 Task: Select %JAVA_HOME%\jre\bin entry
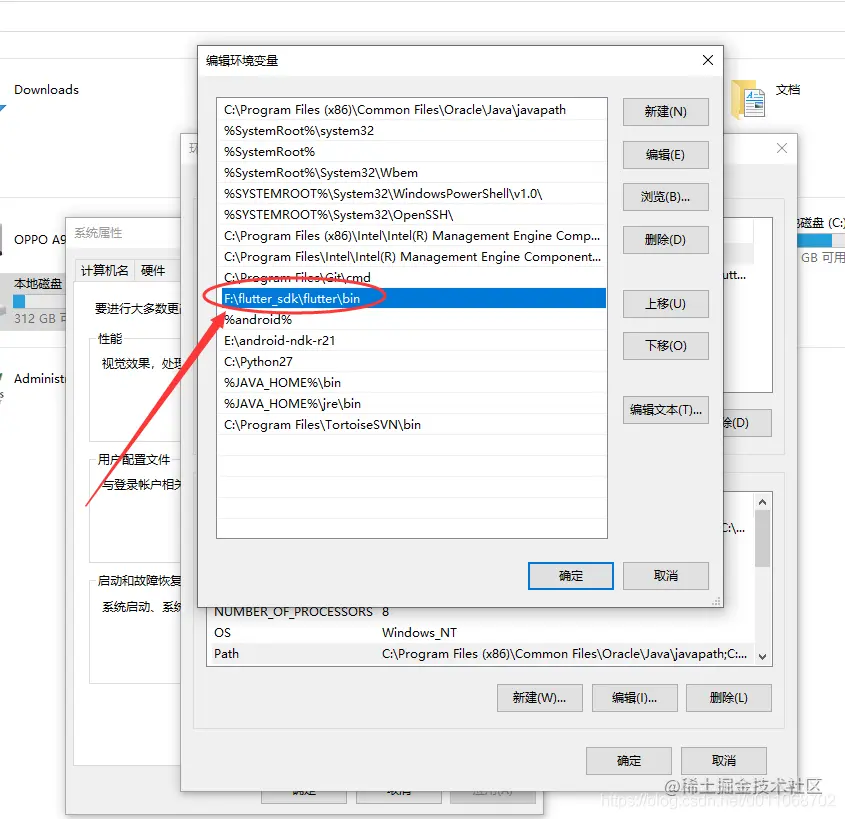pyautogui.click(x=412, y=404)
